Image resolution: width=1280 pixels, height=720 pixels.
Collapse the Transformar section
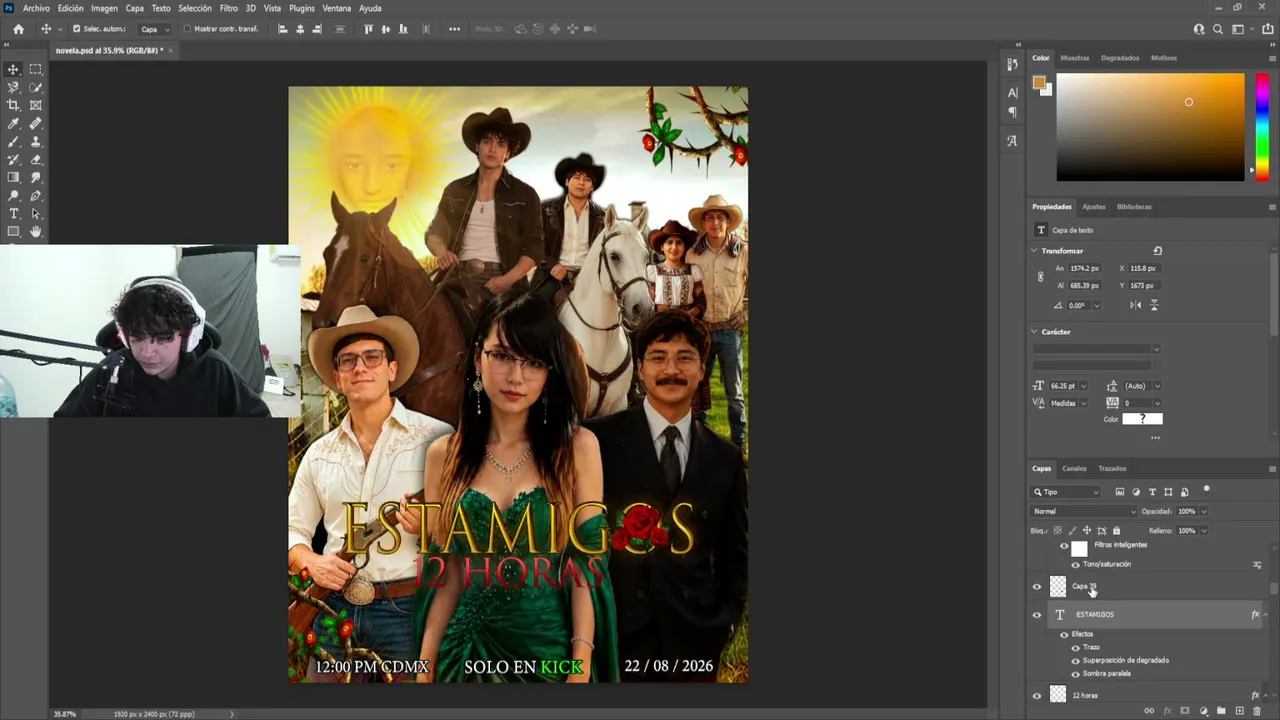(1035, 251)
